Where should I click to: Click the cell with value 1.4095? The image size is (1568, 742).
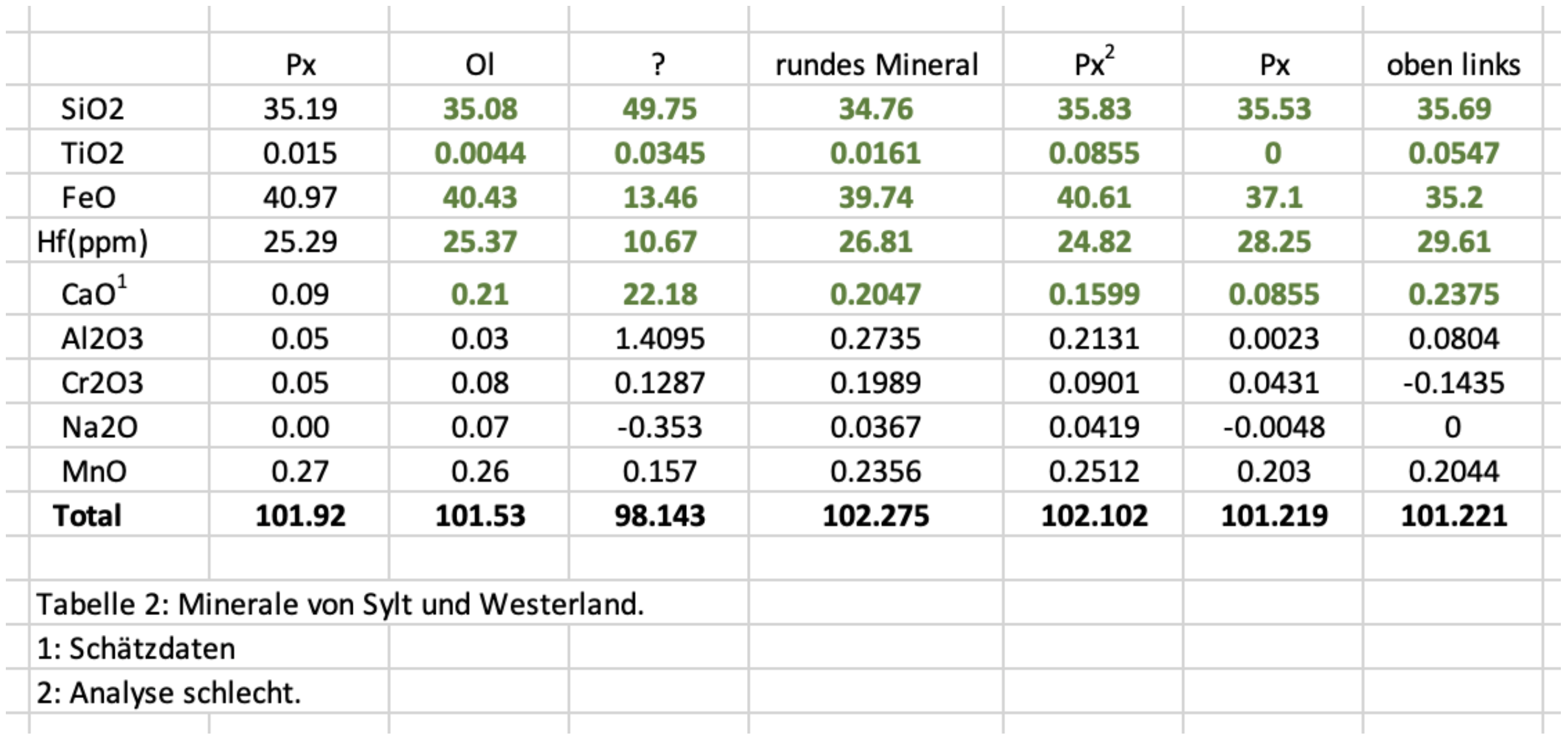659,339
